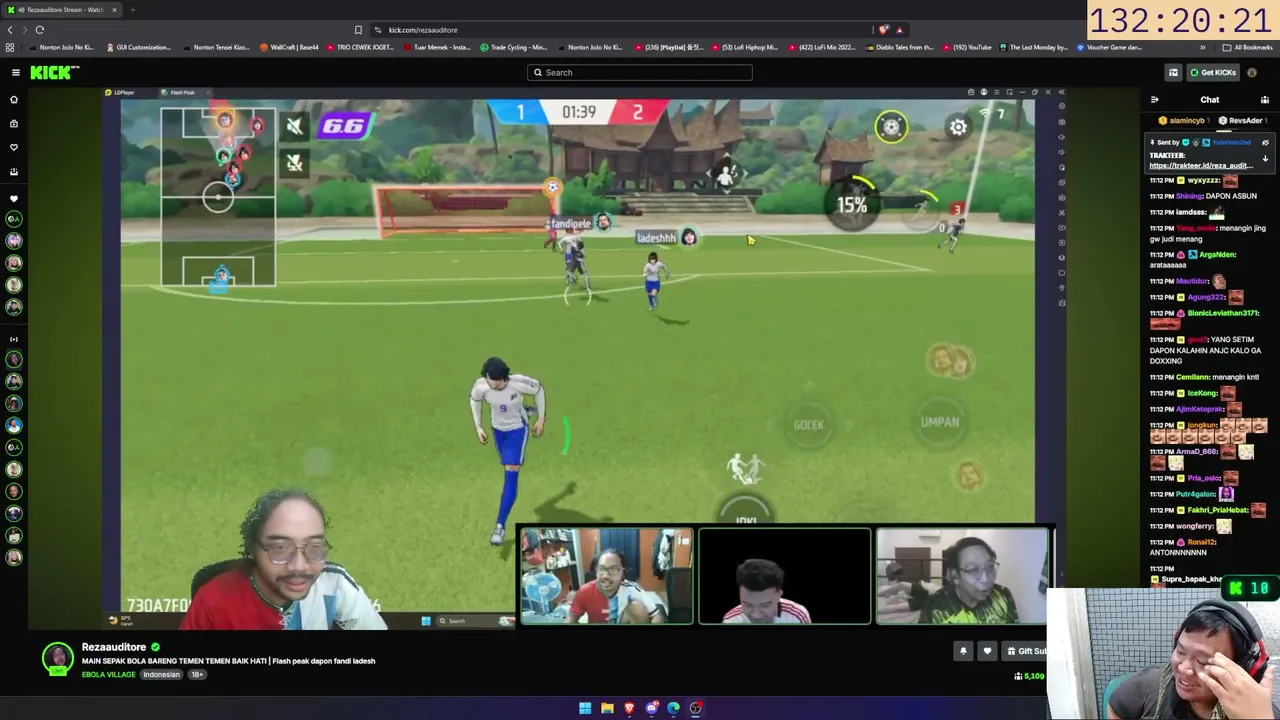Open the Rezaauditore channel name link

click(114, 647)
